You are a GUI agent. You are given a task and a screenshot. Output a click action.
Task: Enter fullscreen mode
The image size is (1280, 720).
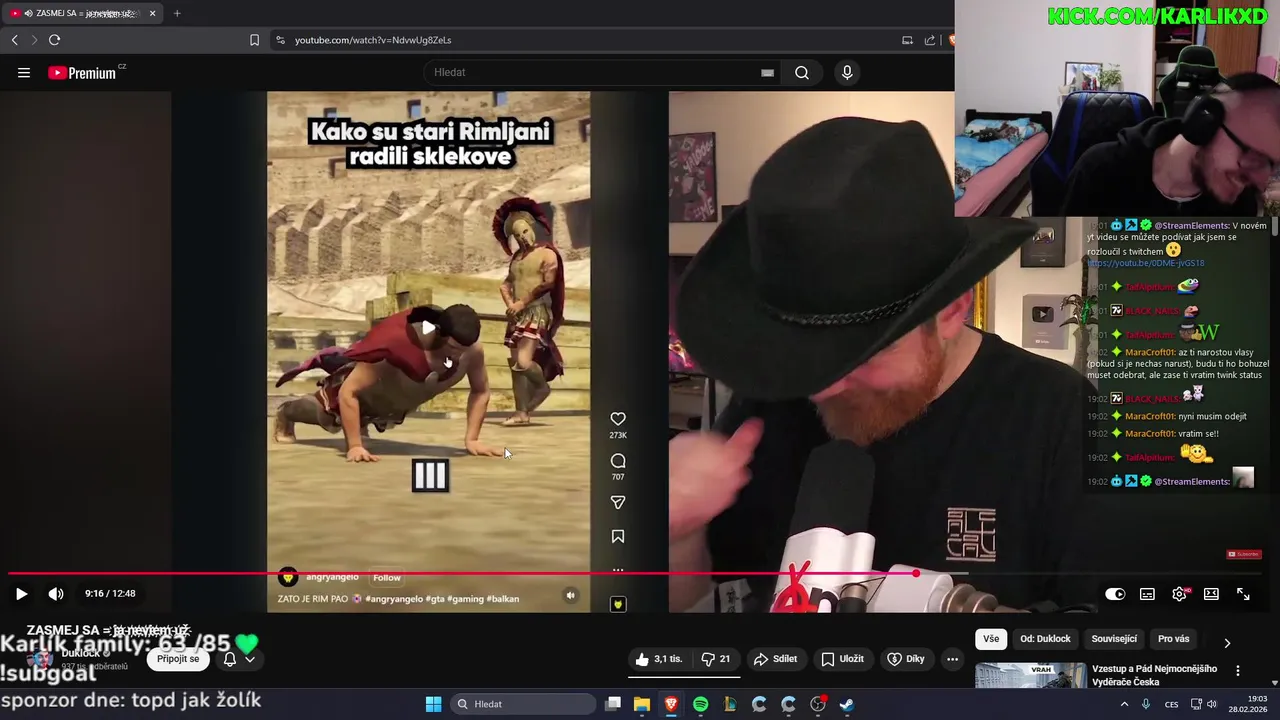coord(1243,593)
